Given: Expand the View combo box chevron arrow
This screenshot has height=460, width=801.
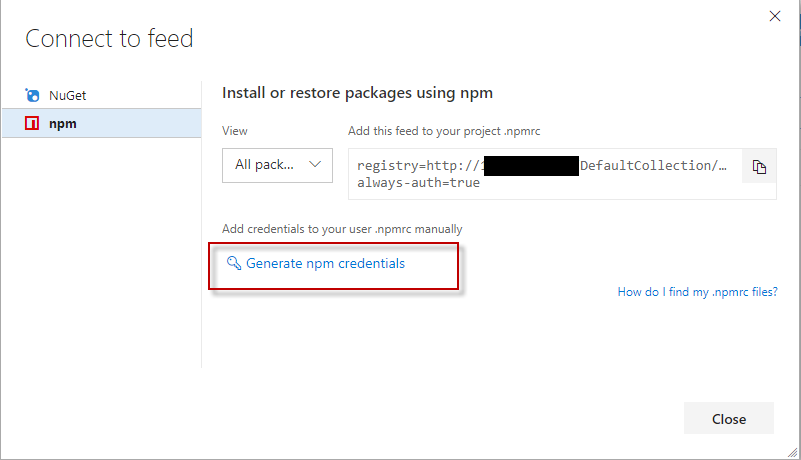Looking at the screenshot, I should coord(315,164).
